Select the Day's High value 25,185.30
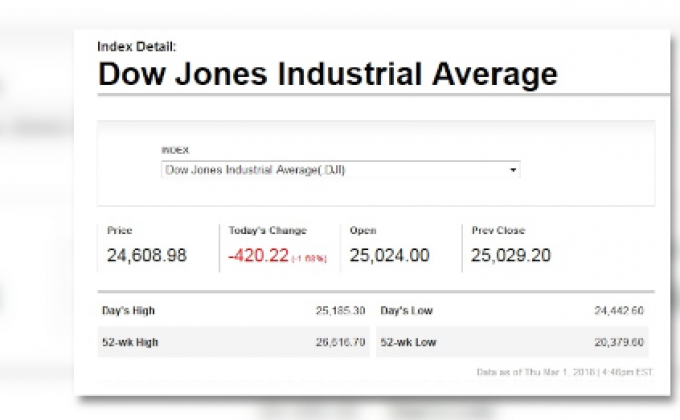Image resolution: width=680 pixels, height=420 pixels. click(340, 311)
